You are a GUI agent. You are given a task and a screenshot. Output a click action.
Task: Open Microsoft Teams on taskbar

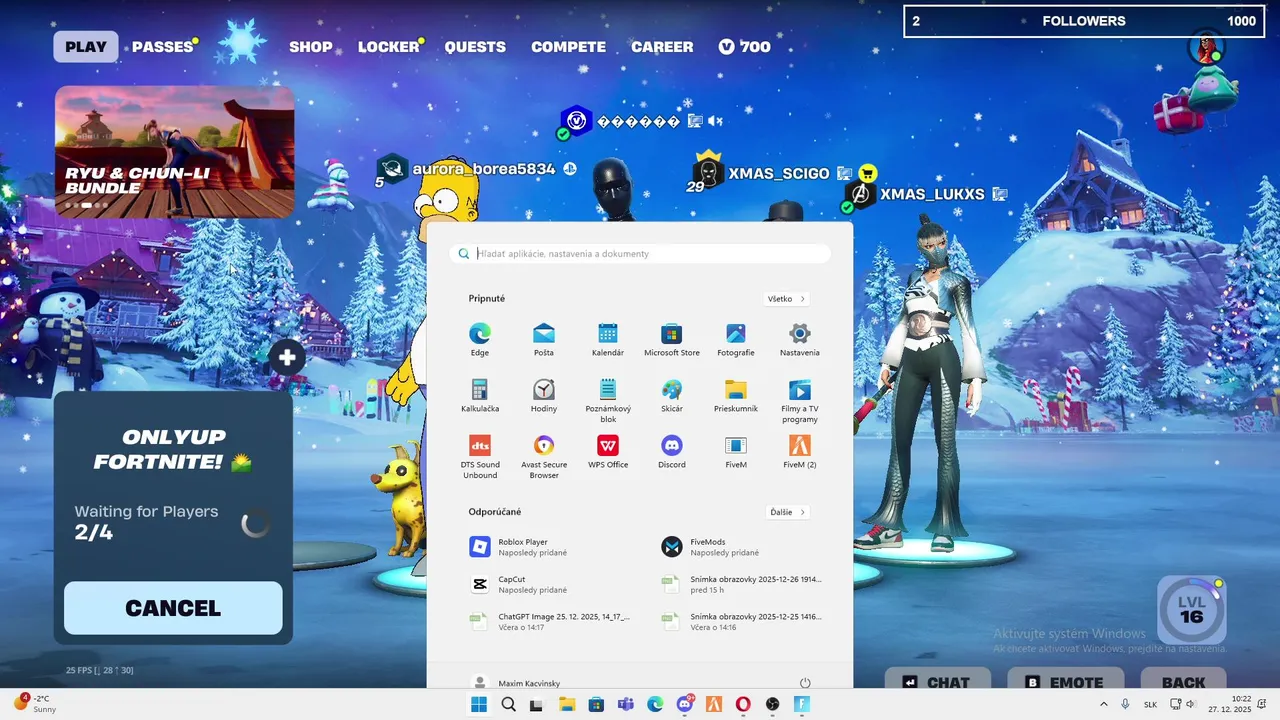click(626, 705)
